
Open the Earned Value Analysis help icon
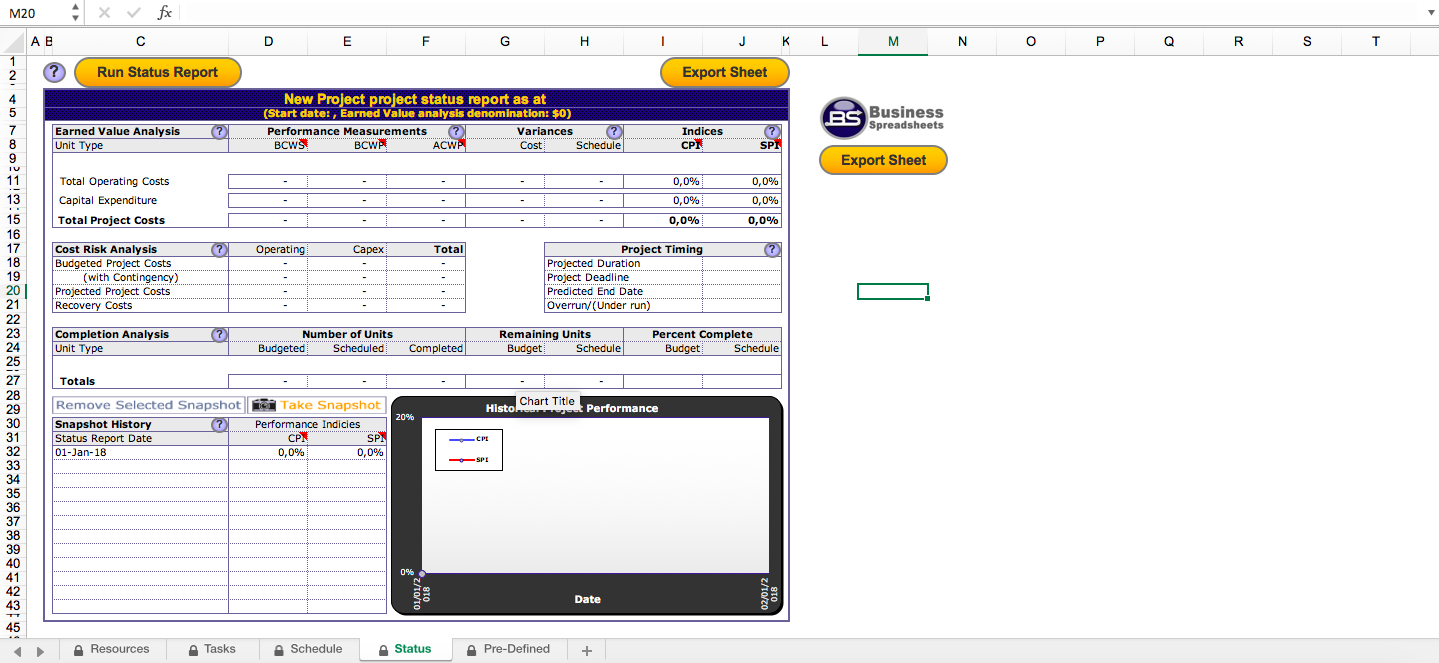point(220,131)
